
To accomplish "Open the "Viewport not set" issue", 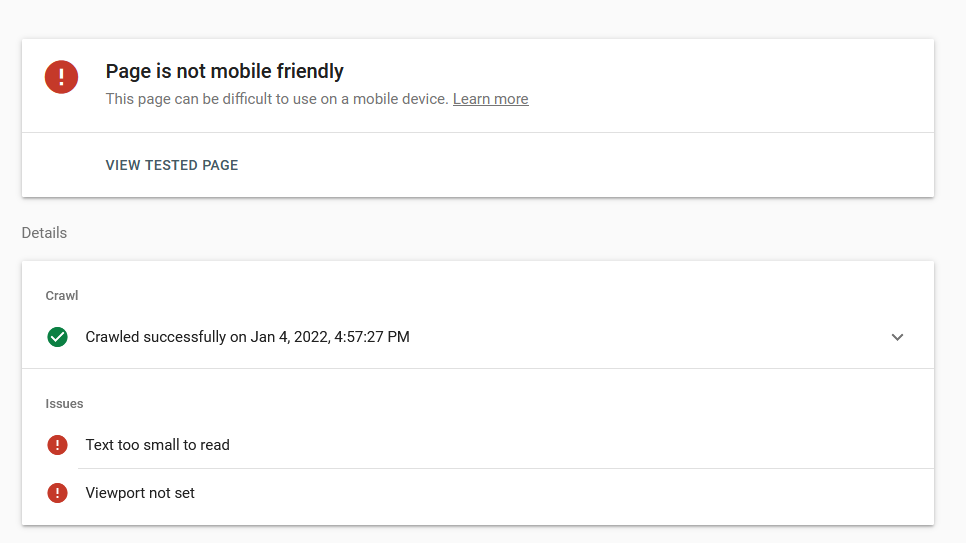I will pyautogui.click(x=140, y=493).
